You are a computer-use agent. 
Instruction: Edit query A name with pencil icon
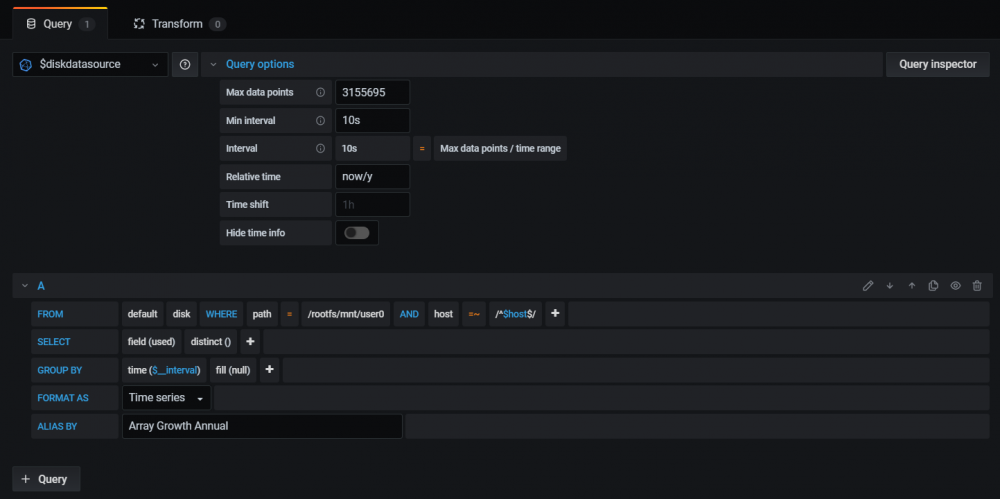point(867,286)
